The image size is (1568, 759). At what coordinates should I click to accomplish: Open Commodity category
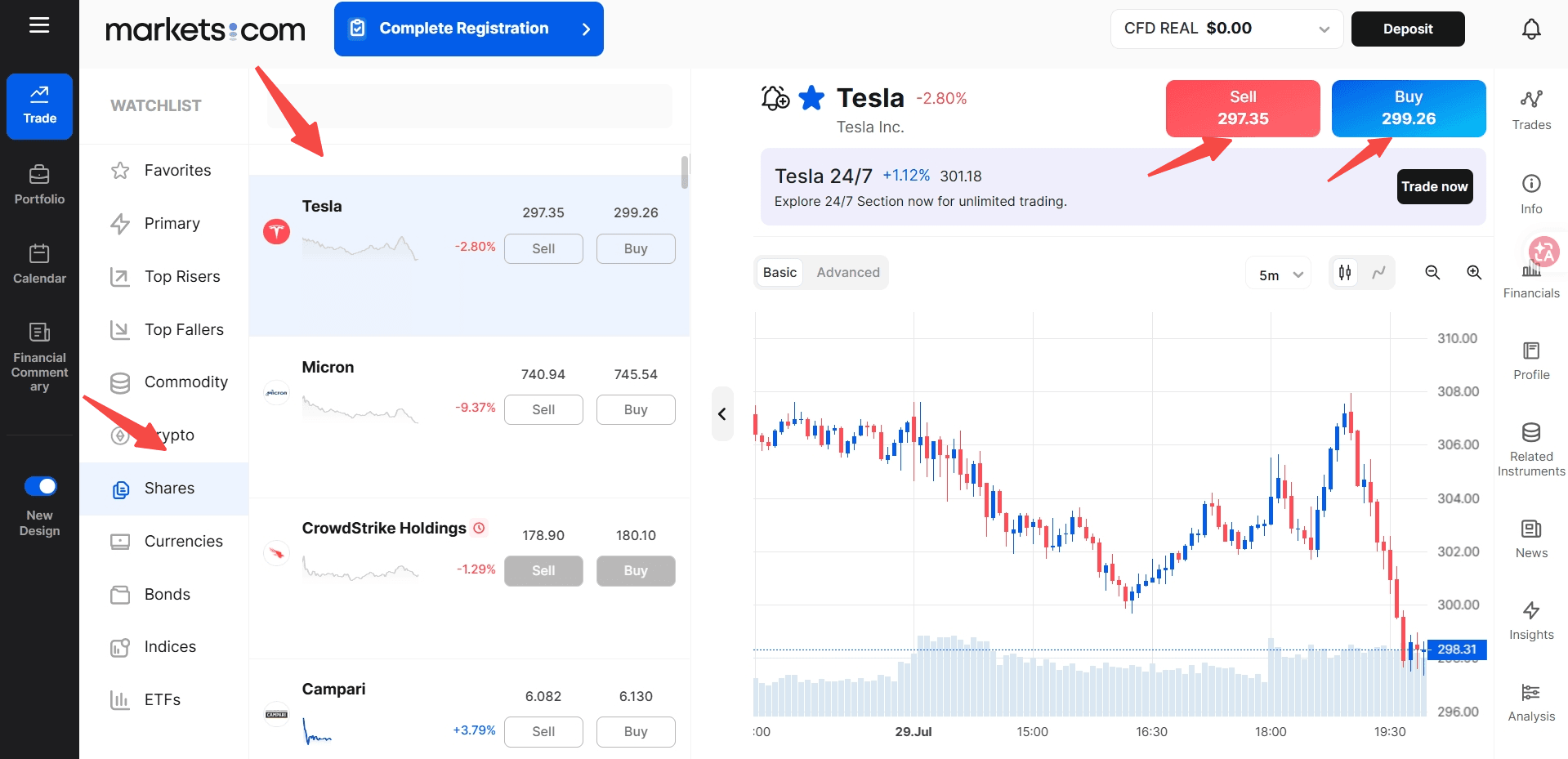click(x=163, y=382)
